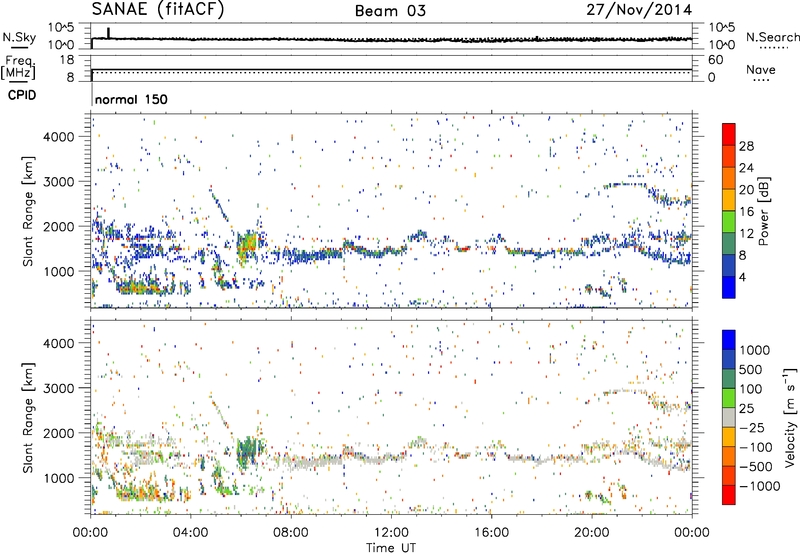800x554 pixels.
Task: Click the 25 tick on the Velocity colorbar
Action: [x=747, y=408]
